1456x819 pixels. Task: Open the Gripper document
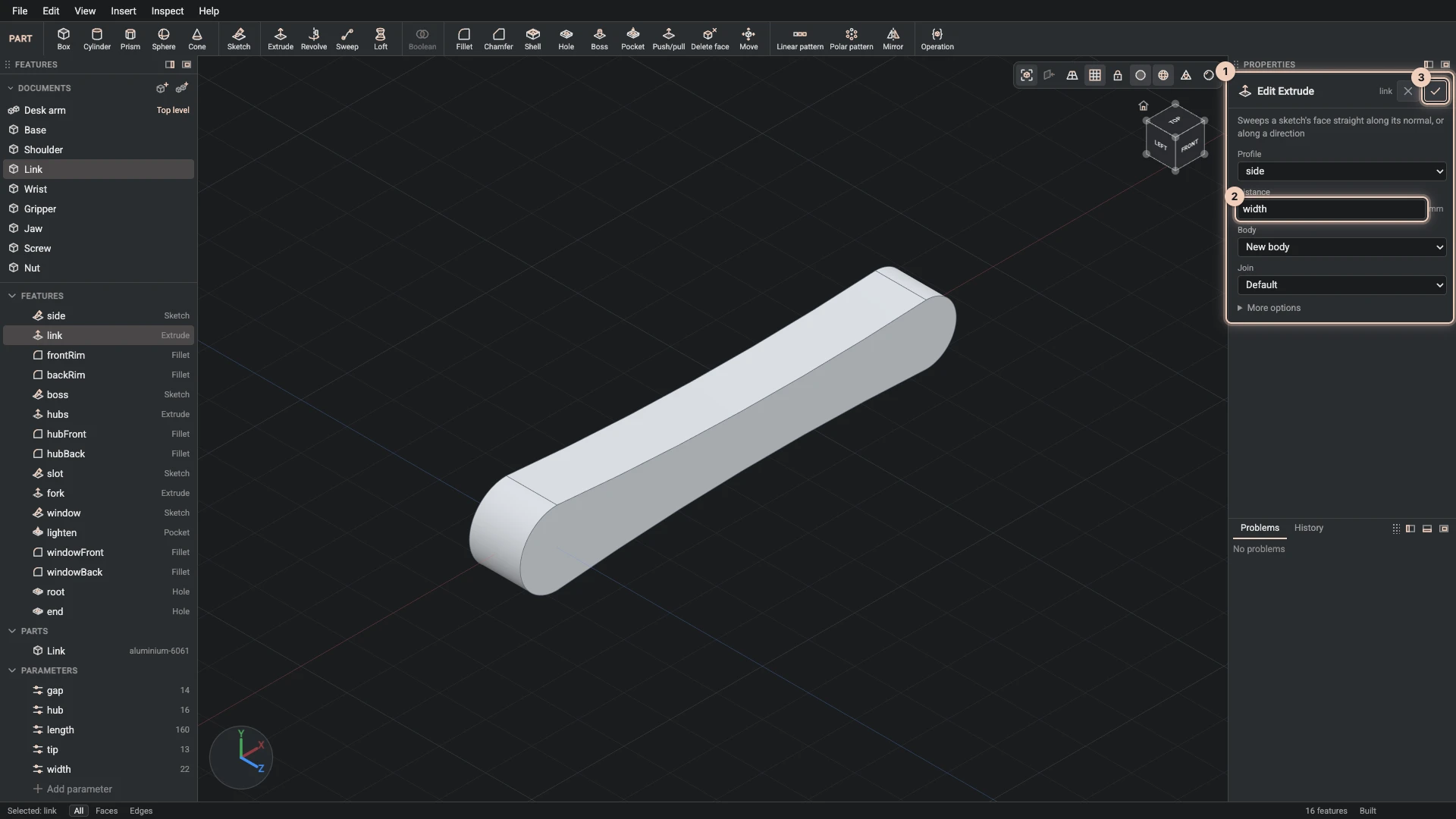click(99, 209)
